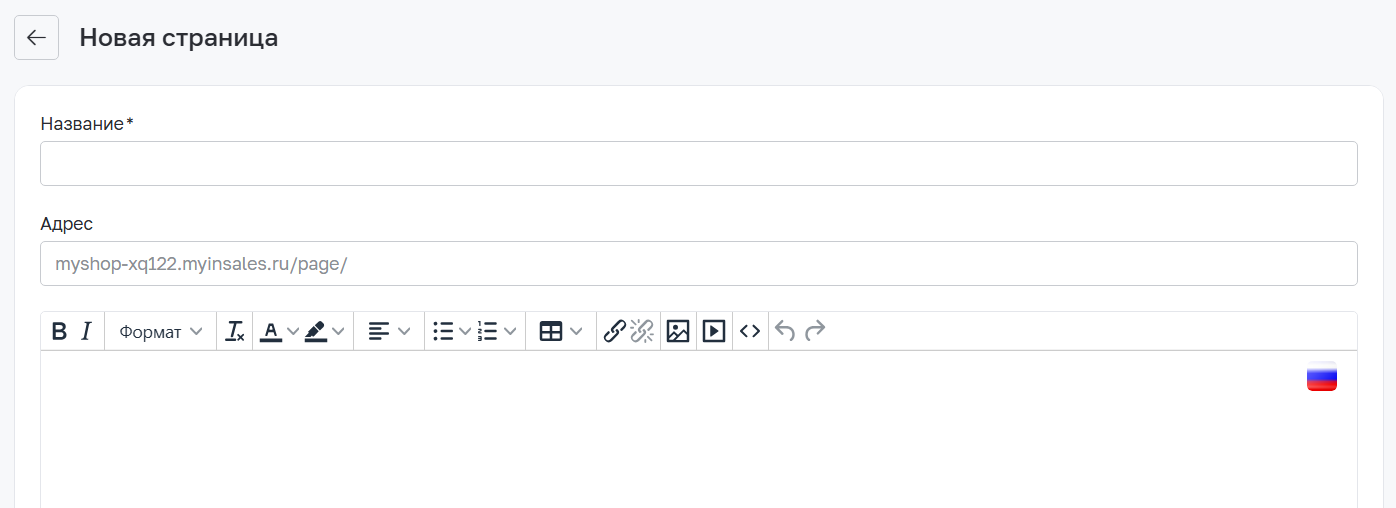1396x508 pixels.
Task: Insert a video
Action: click(713, 331)
